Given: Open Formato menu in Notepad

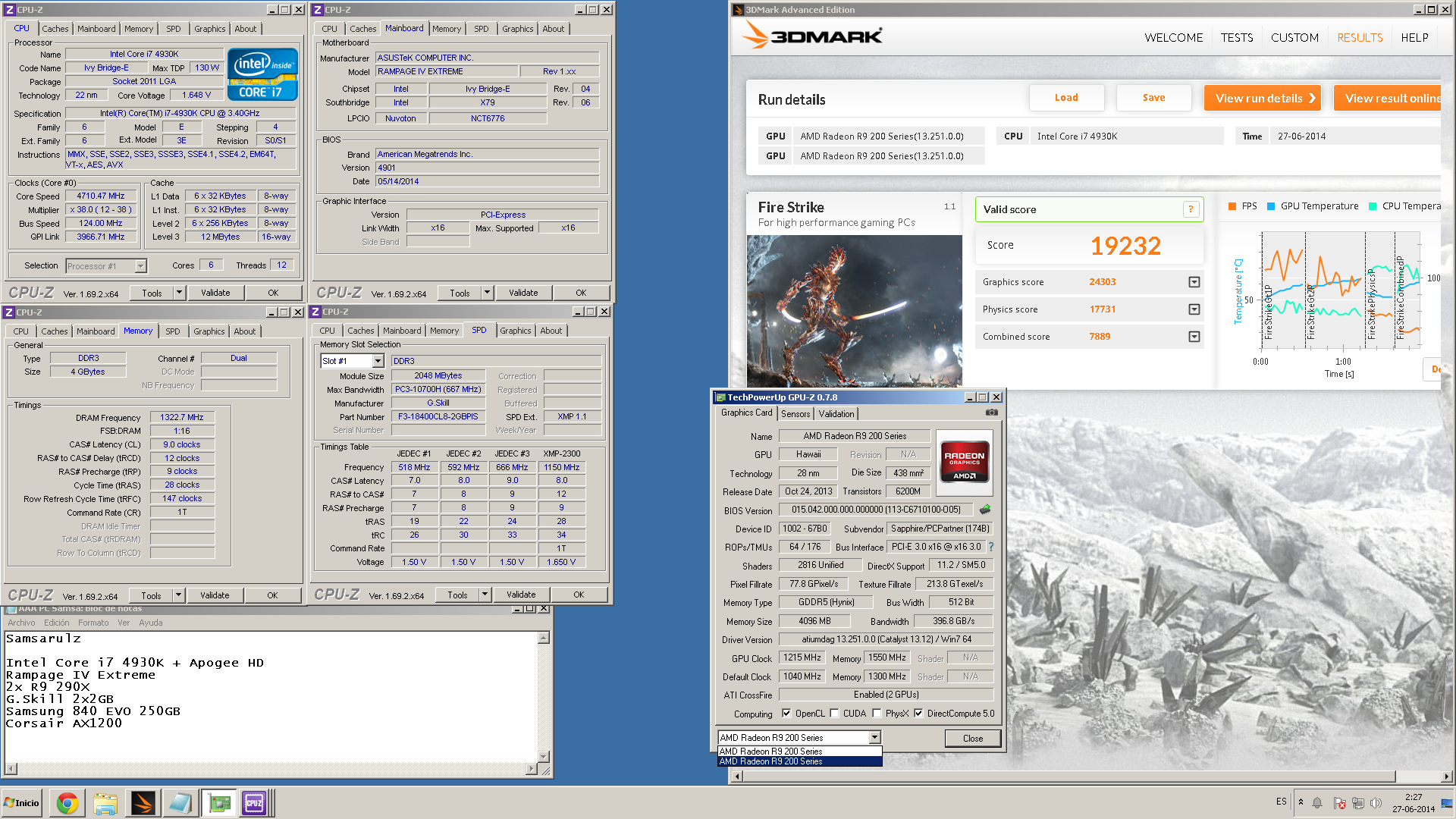Looking at the screenshot, I should click(x=93, y=623).
